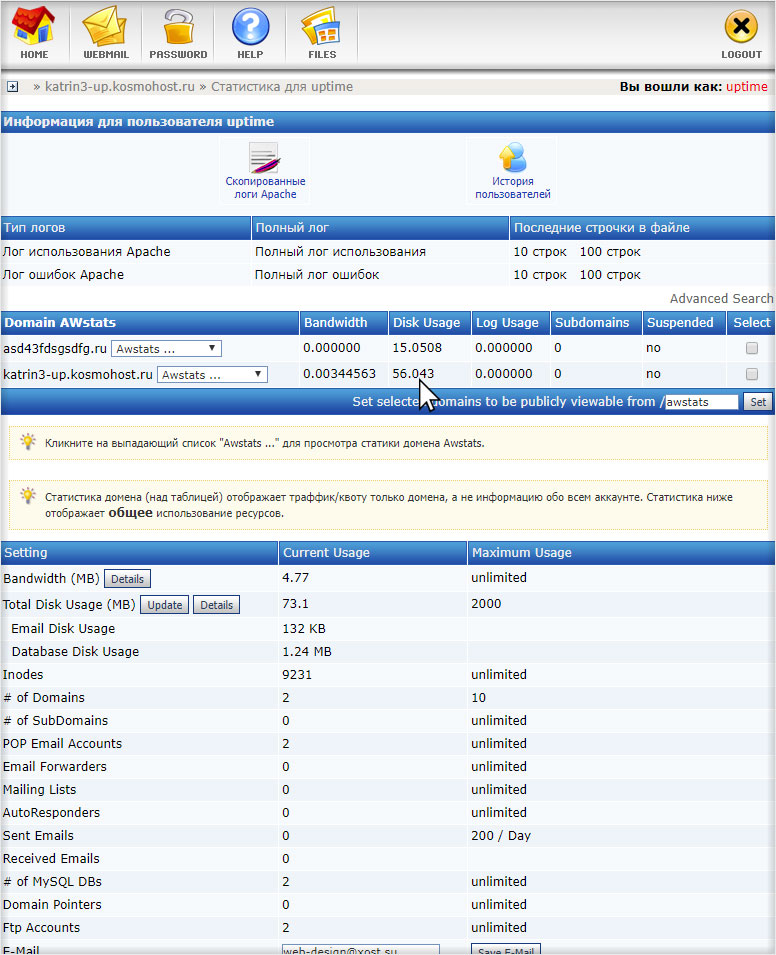
Task: Click Bandwidth value 0.00344563
Action: point(339,374)
